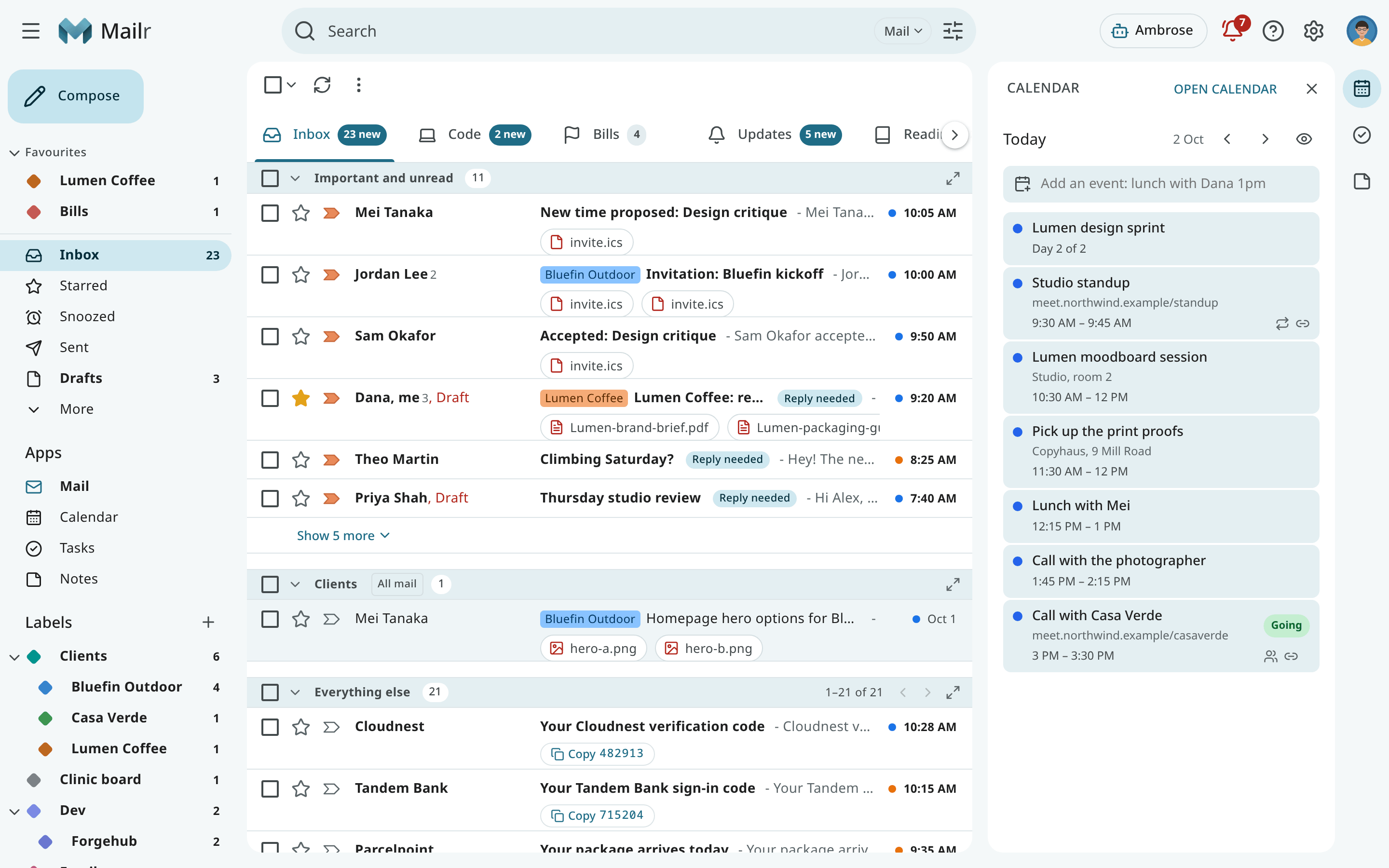Expand Everything else section fullscreen
1389x868 pixels.
tap(953, 692)
